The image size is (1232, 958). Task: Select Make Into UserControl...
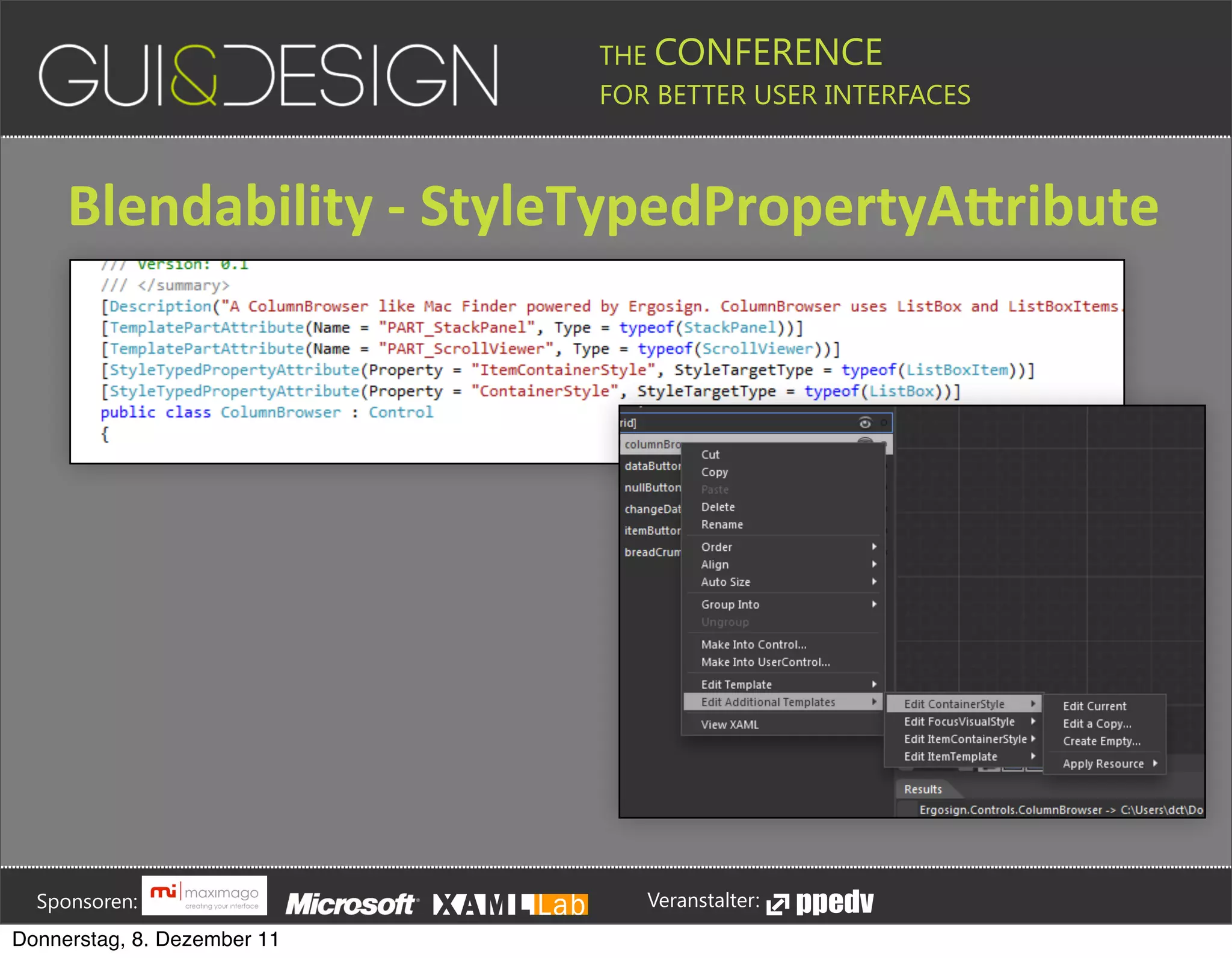[x=783, y=662]
